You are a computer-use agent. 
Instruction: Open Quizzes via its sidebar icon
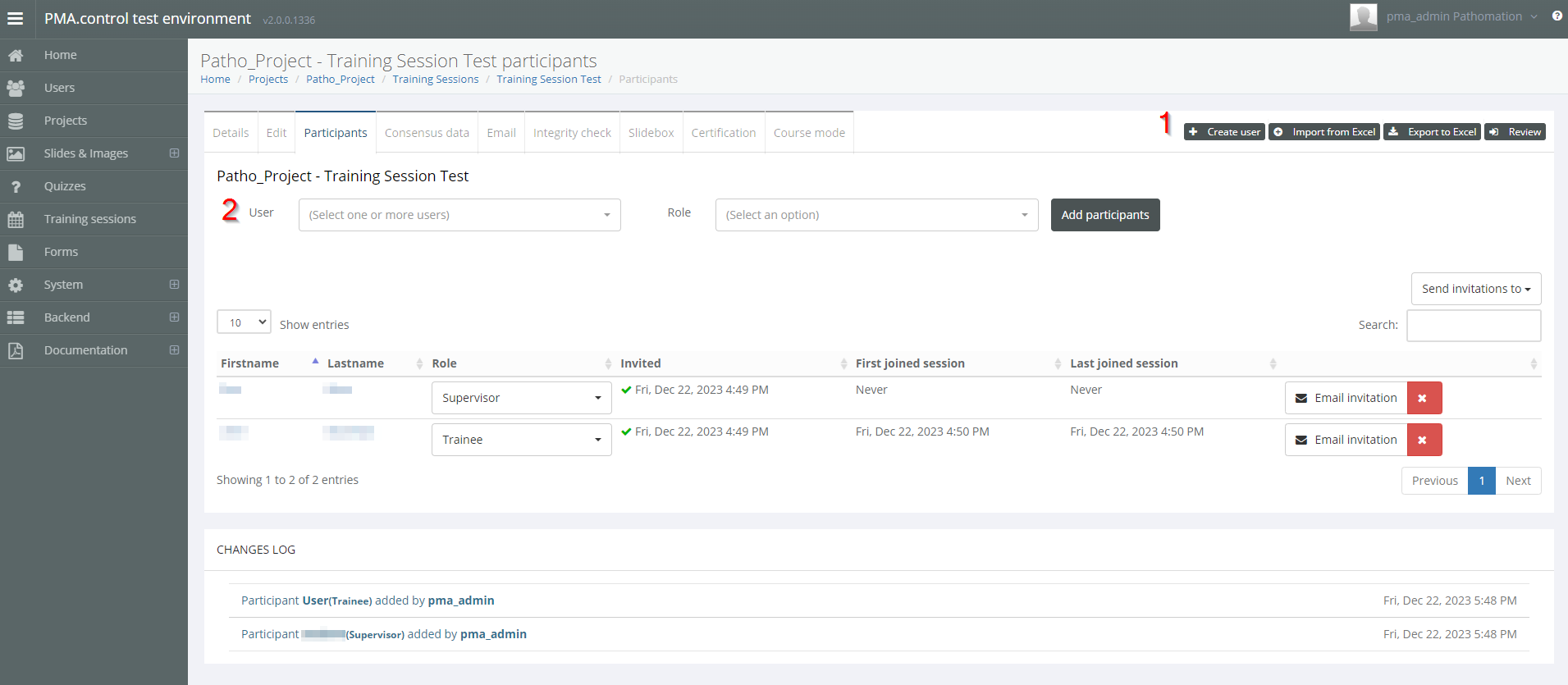click(16, 186)
